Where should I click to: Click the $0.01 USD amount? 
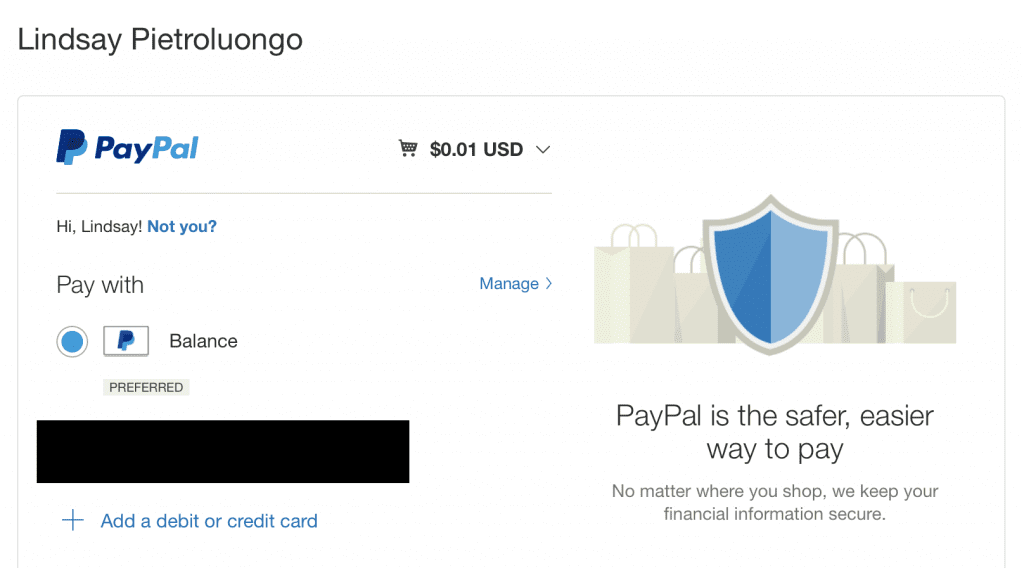(x=476, y=150)
